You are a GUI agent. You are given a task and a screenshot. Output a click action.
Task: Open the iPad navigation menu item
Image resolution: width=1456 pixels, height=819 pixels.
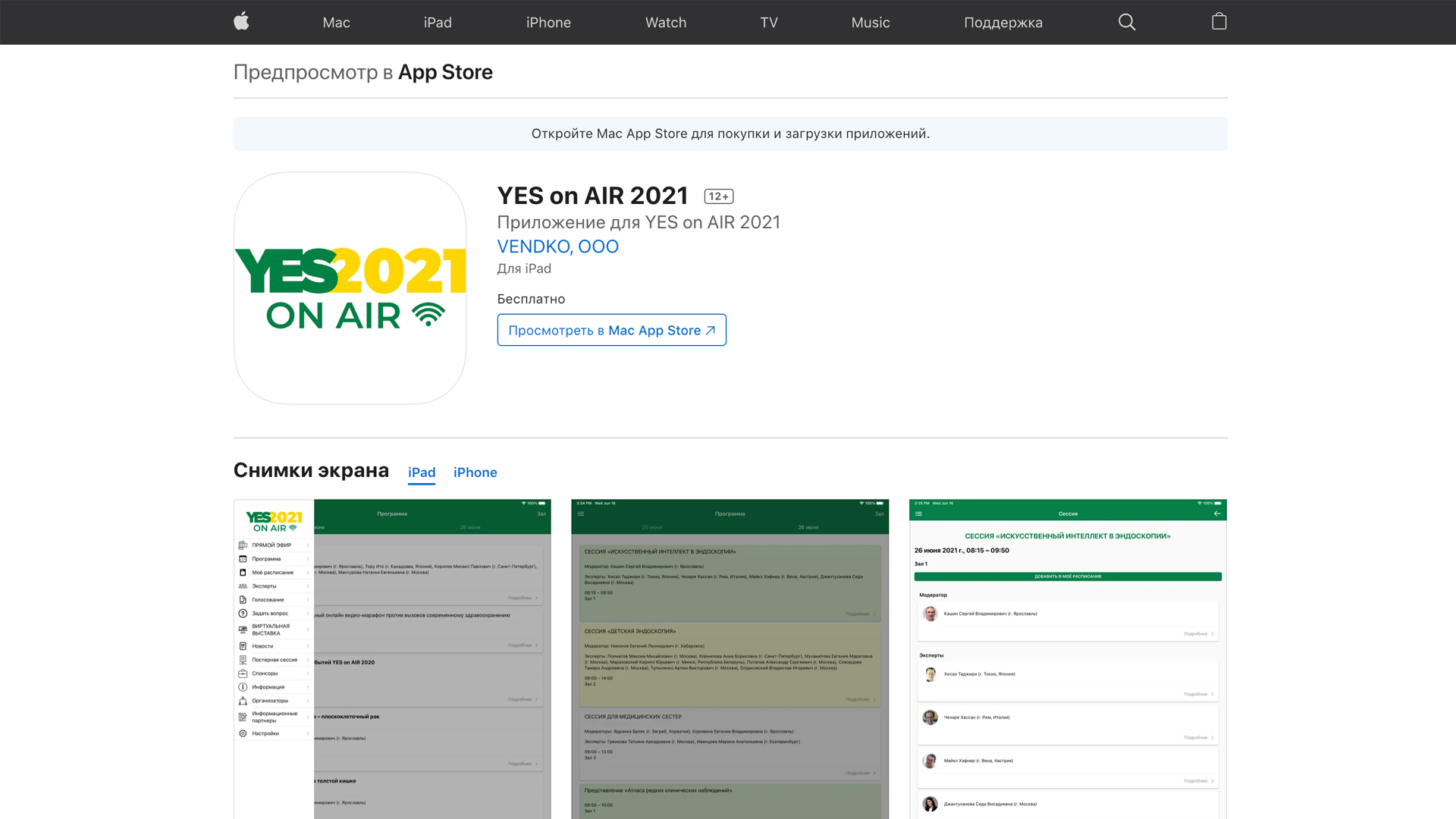438,23
